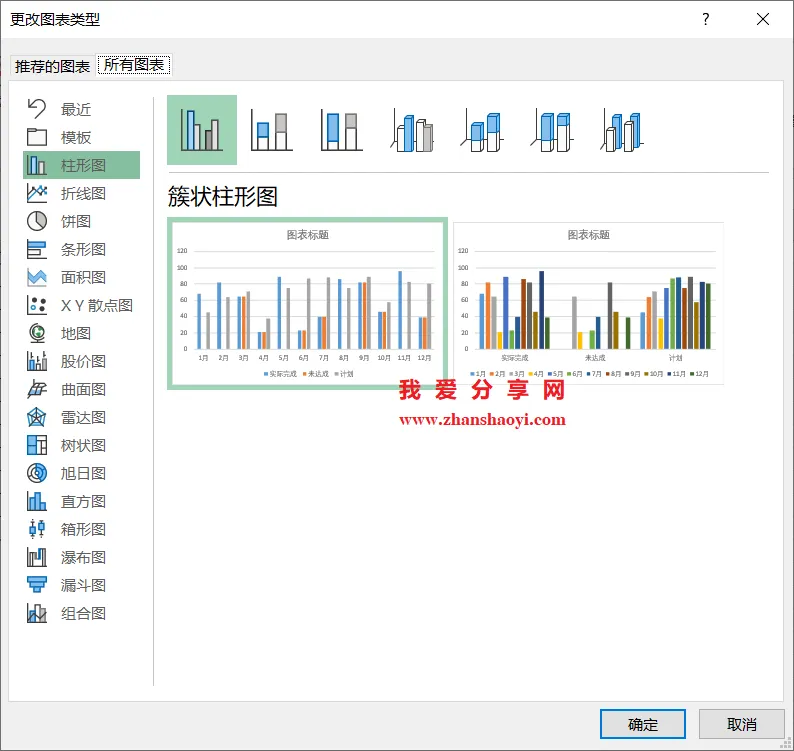Select the 树状图 treemap category
The image size is (794, 751).
82,445
